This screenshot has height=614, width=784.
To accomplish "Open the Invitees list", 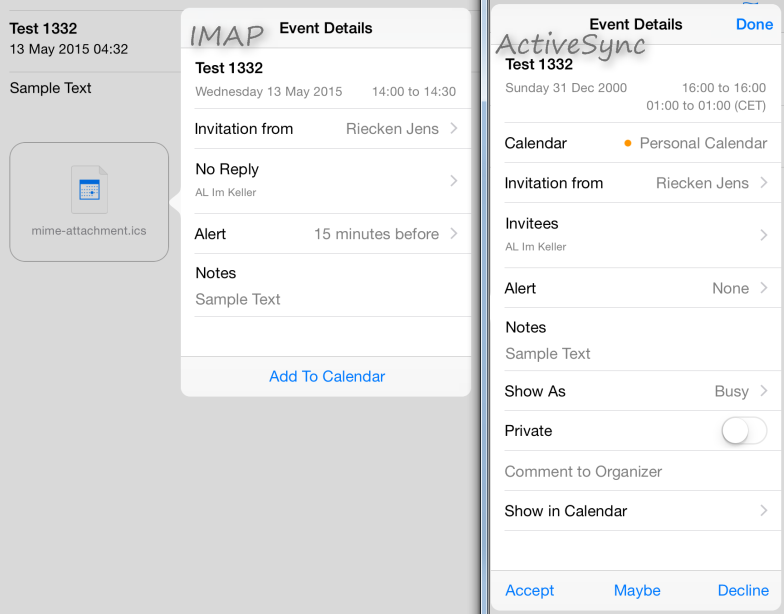I will click(x=636, y=234).
